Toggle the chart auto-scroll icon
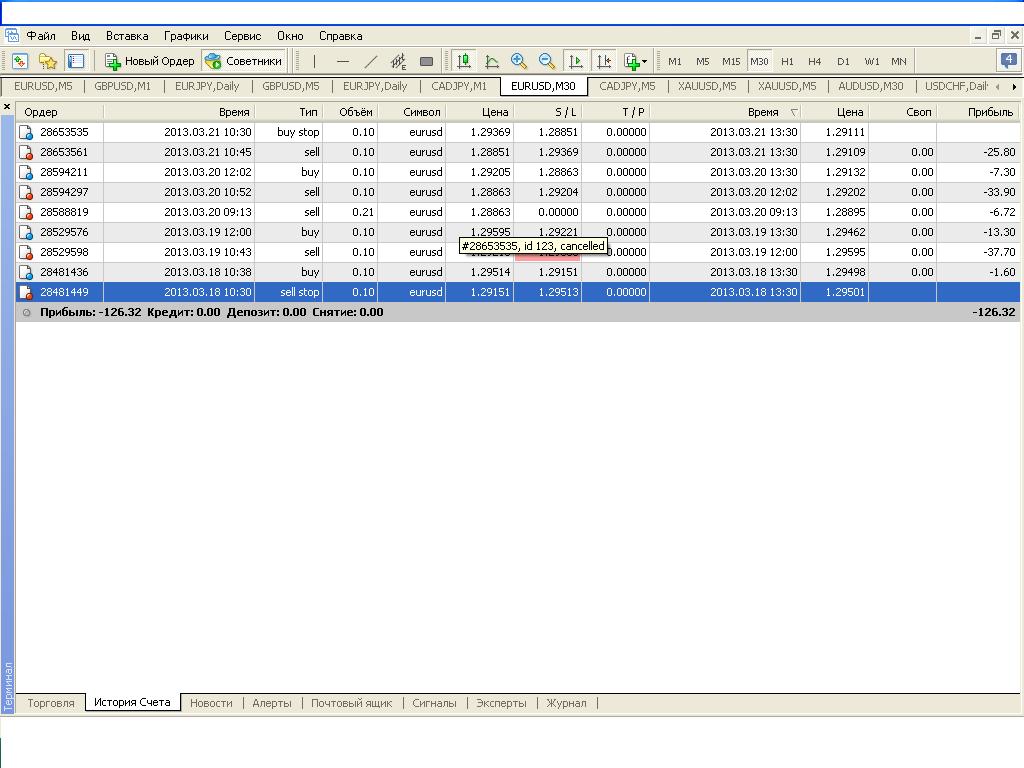The image size is (1024, 768). [x=575, y=61]
